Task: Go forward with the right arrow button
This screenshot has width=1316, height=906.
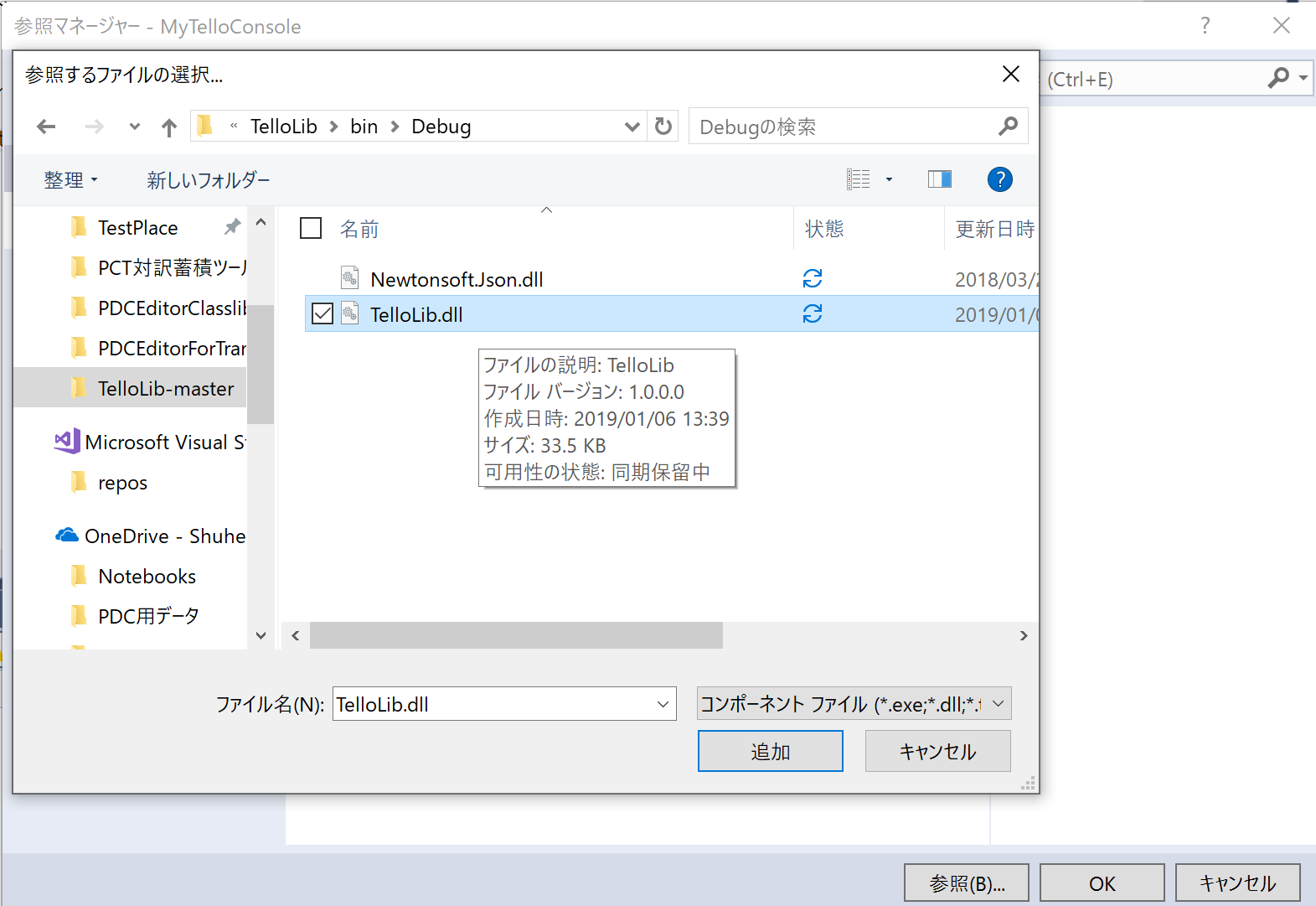Action: (x=95, y=127)
